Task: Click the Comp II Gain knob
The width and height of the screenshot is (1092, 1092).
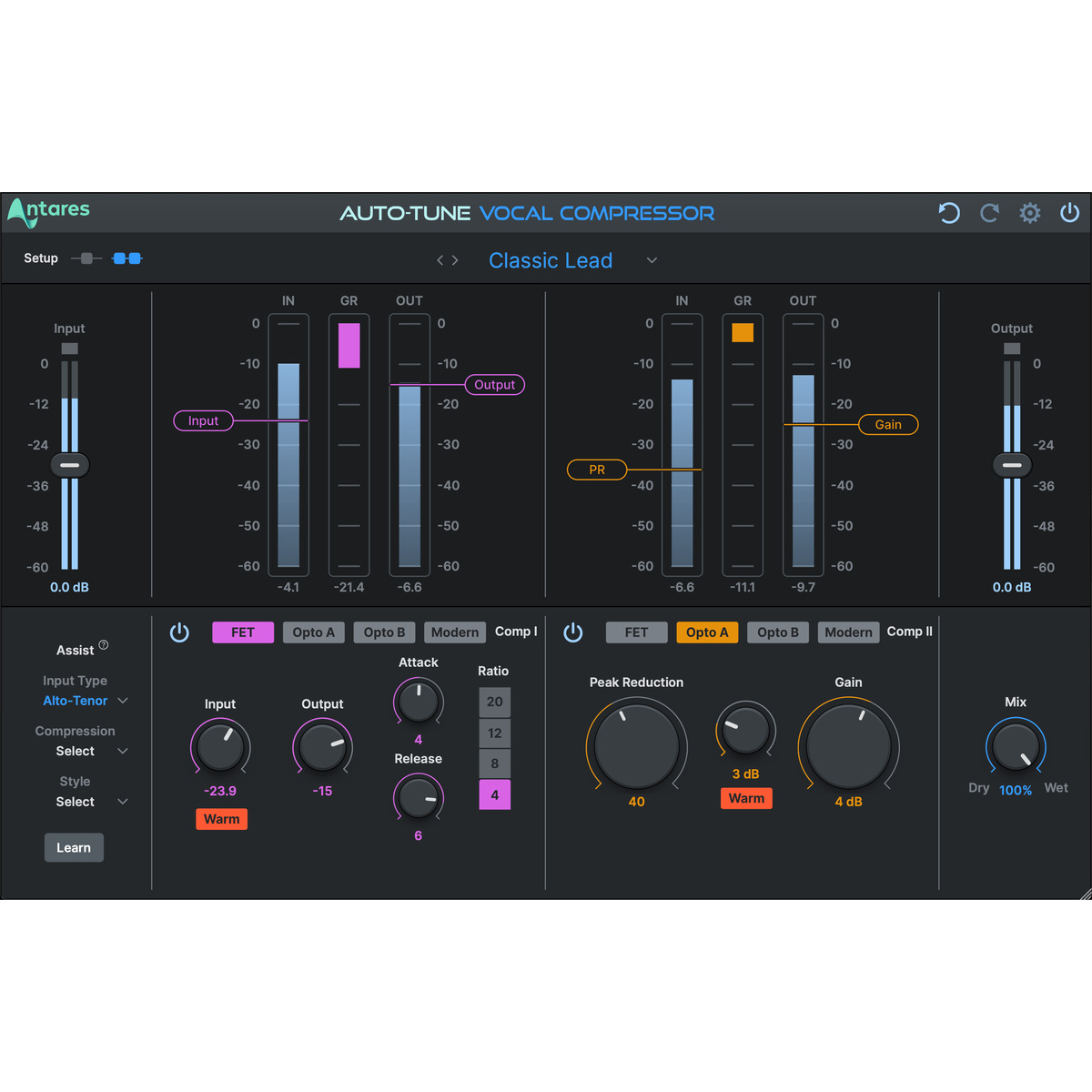Action: pyautogui.click(x=849, y=746)
